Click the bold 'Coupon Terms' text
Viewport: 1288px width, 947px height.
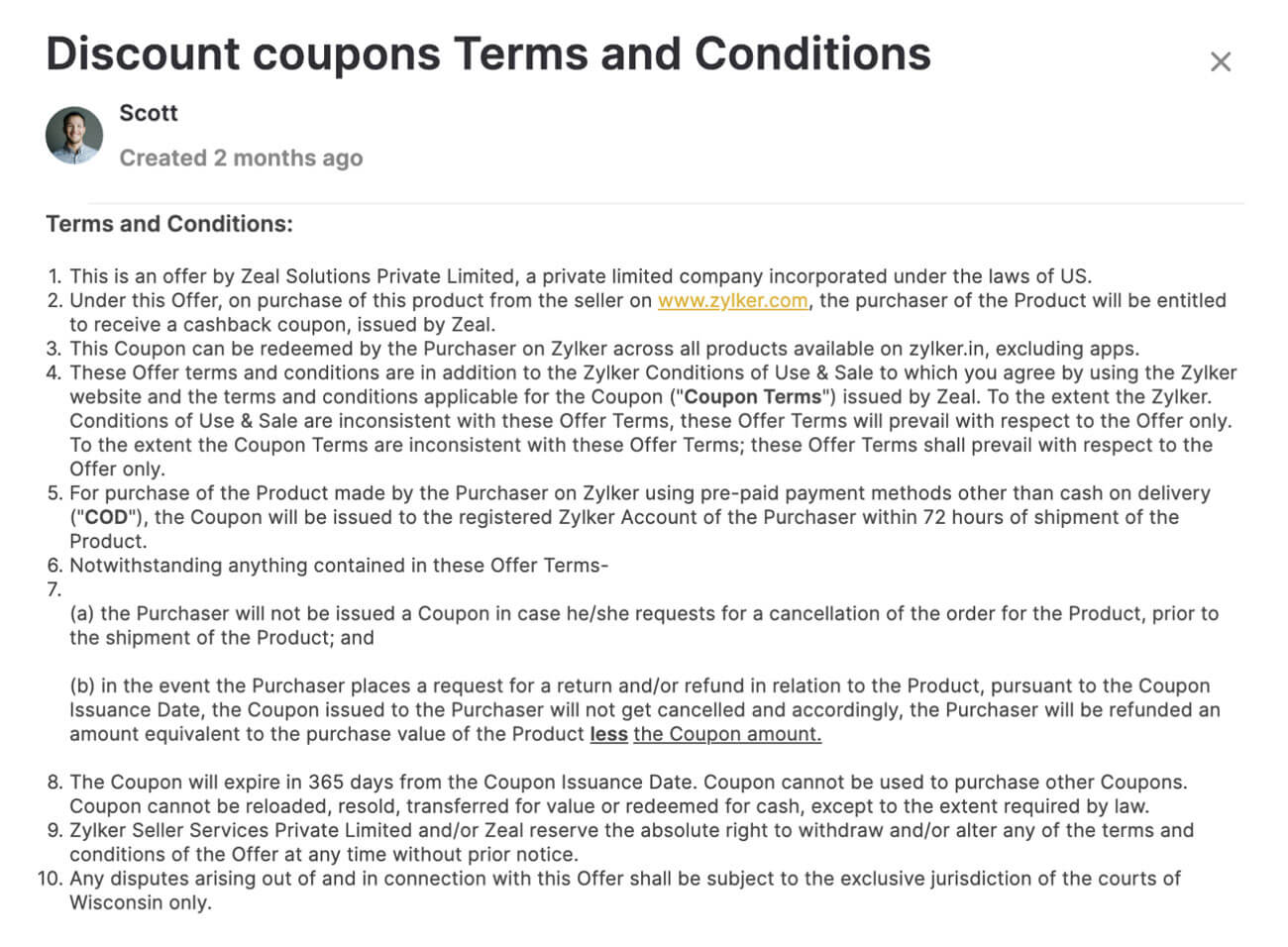tap(753, 397)
